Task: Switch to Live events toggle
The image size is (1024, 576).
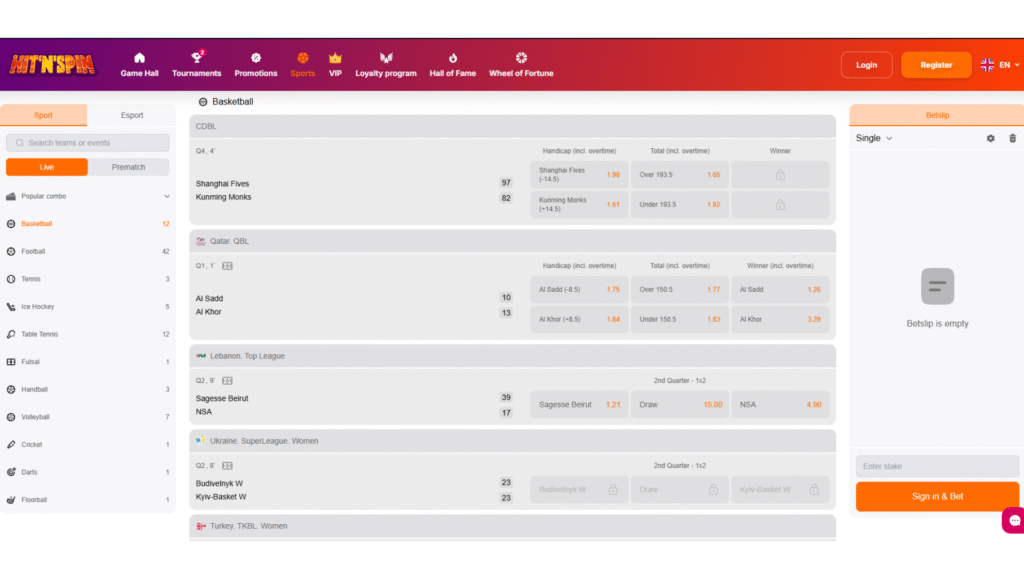Action: (47, 167)
